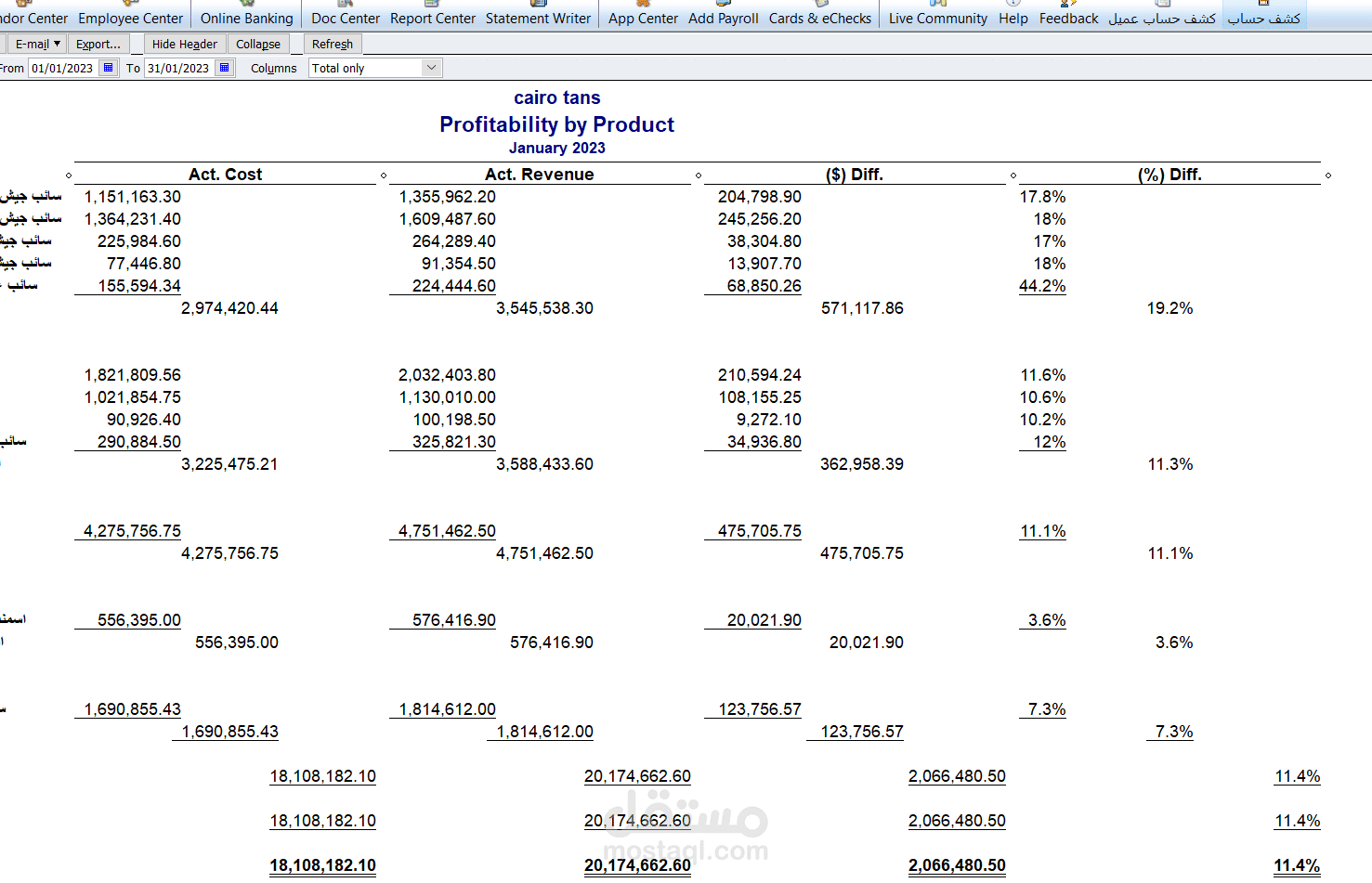Image resolution: width=1372 pixels, height=883 pixels.
Task: Click the Export... button
Action: 98,44
